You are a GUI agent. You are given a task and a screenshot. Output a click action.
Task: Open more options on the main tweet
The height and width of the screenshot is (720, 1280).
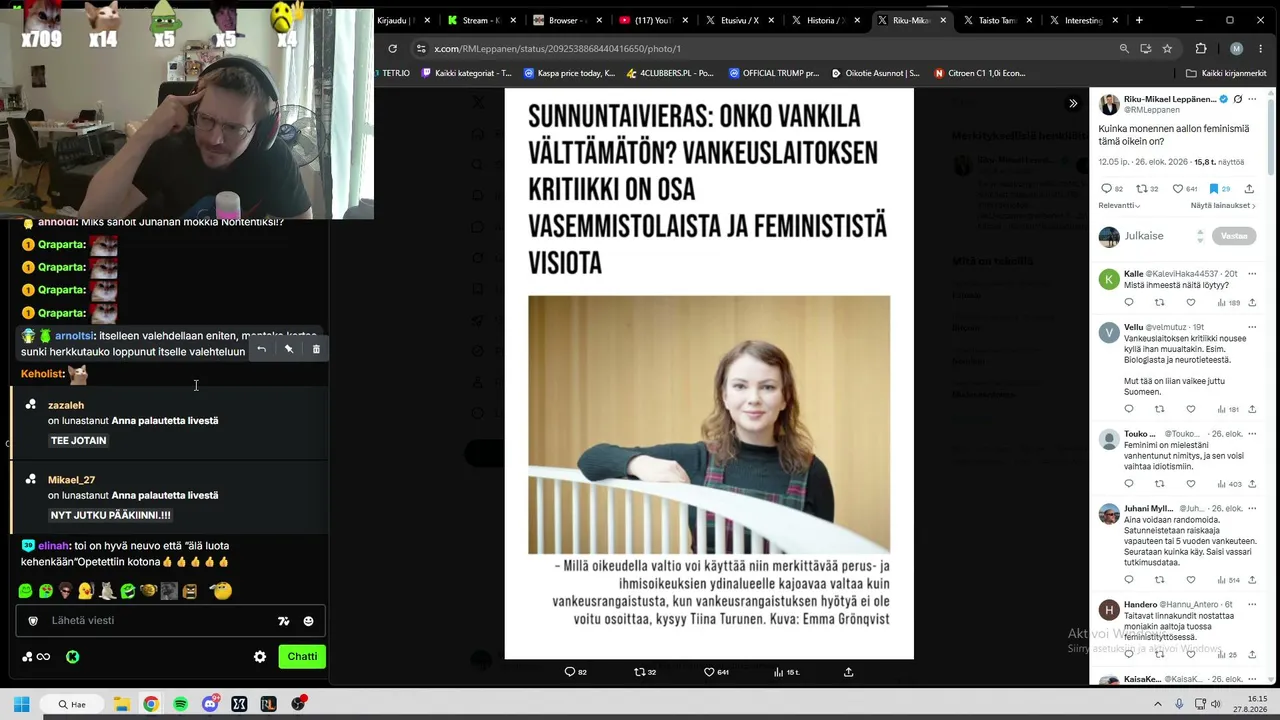tap(1252, 100)
